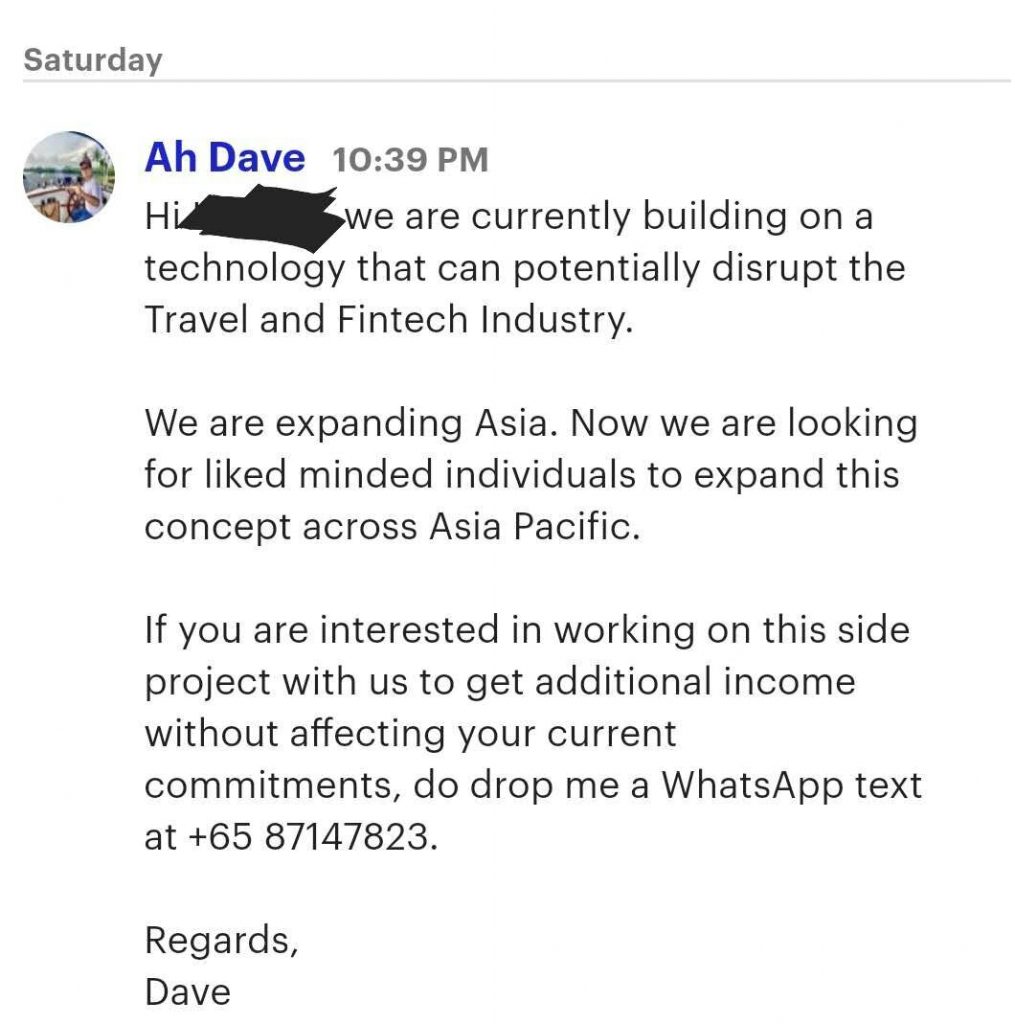1015x1024 pixels.
Task: Click the horizontal line below Saturday
Action: [517, 81]
